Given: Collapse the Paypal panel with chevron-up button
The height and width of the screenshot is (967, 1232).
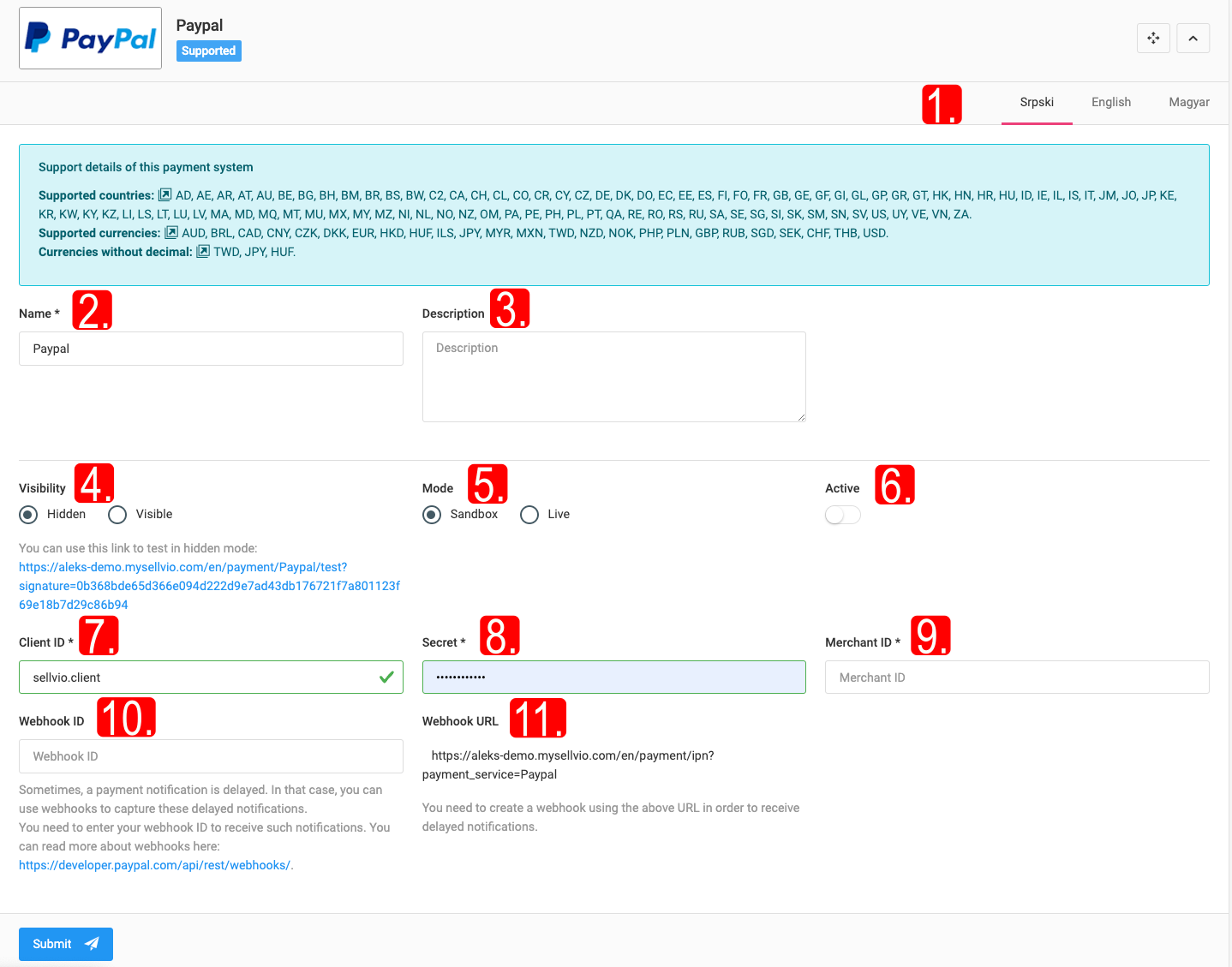Looking at the screenshot, I should 1193,38.
